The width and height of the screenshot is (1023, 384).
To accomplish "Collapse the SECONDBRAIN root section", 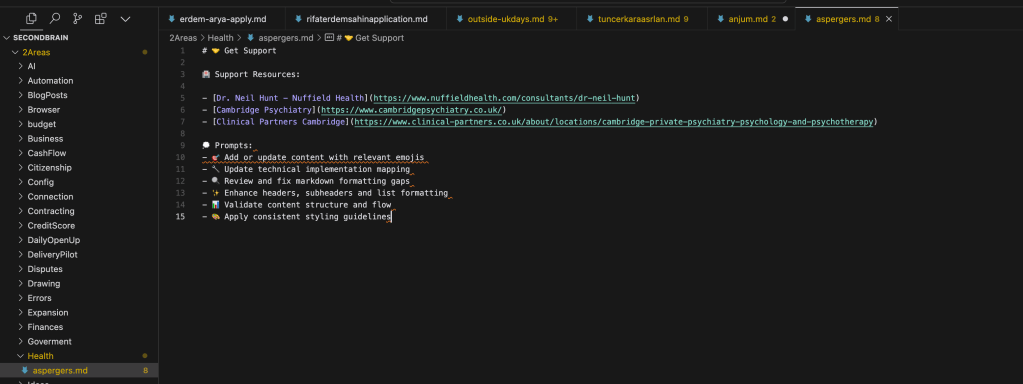I will click(40, 38).
